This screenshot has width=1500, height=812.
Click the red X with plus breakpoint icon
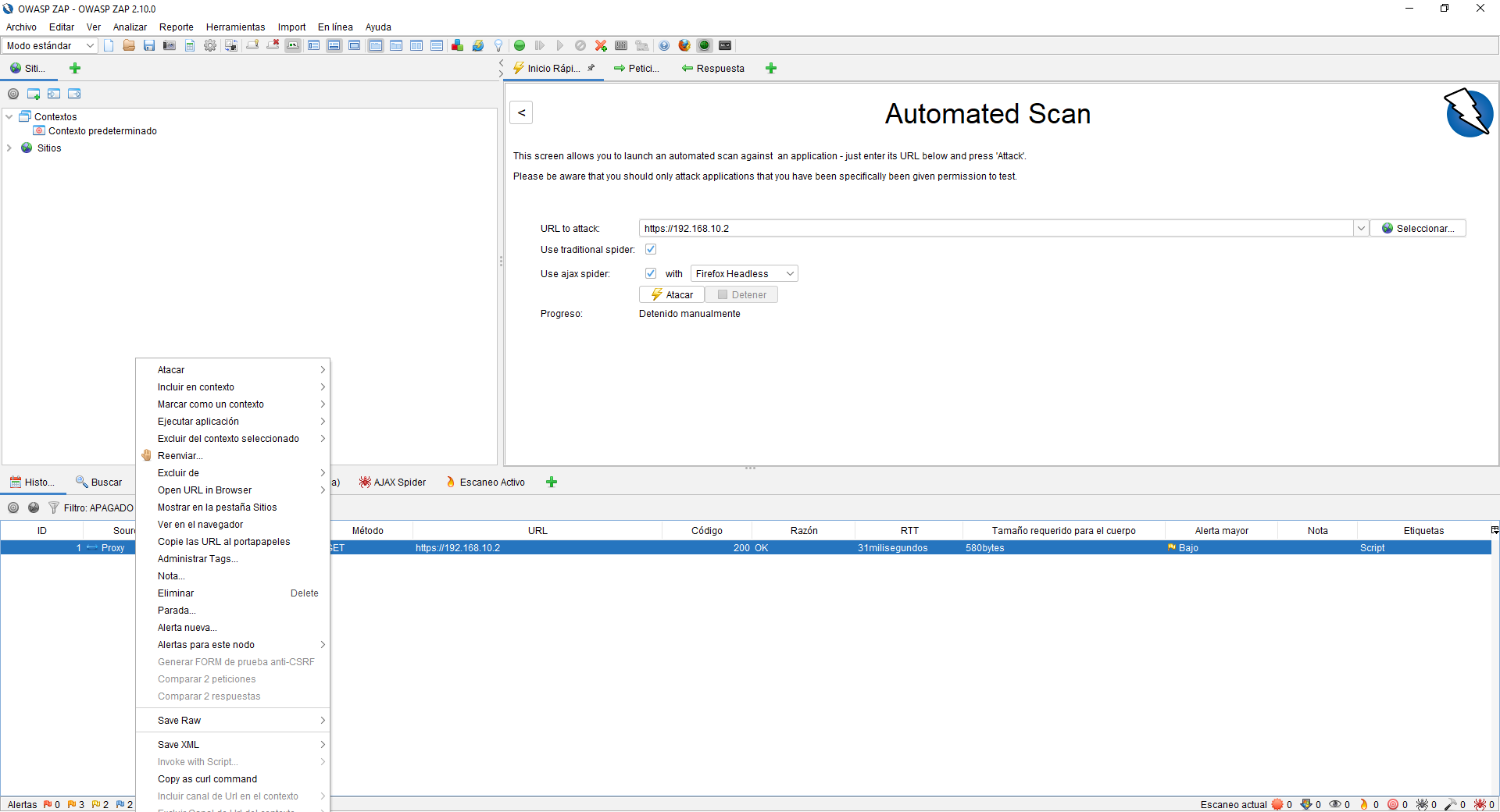click(601, 45)
